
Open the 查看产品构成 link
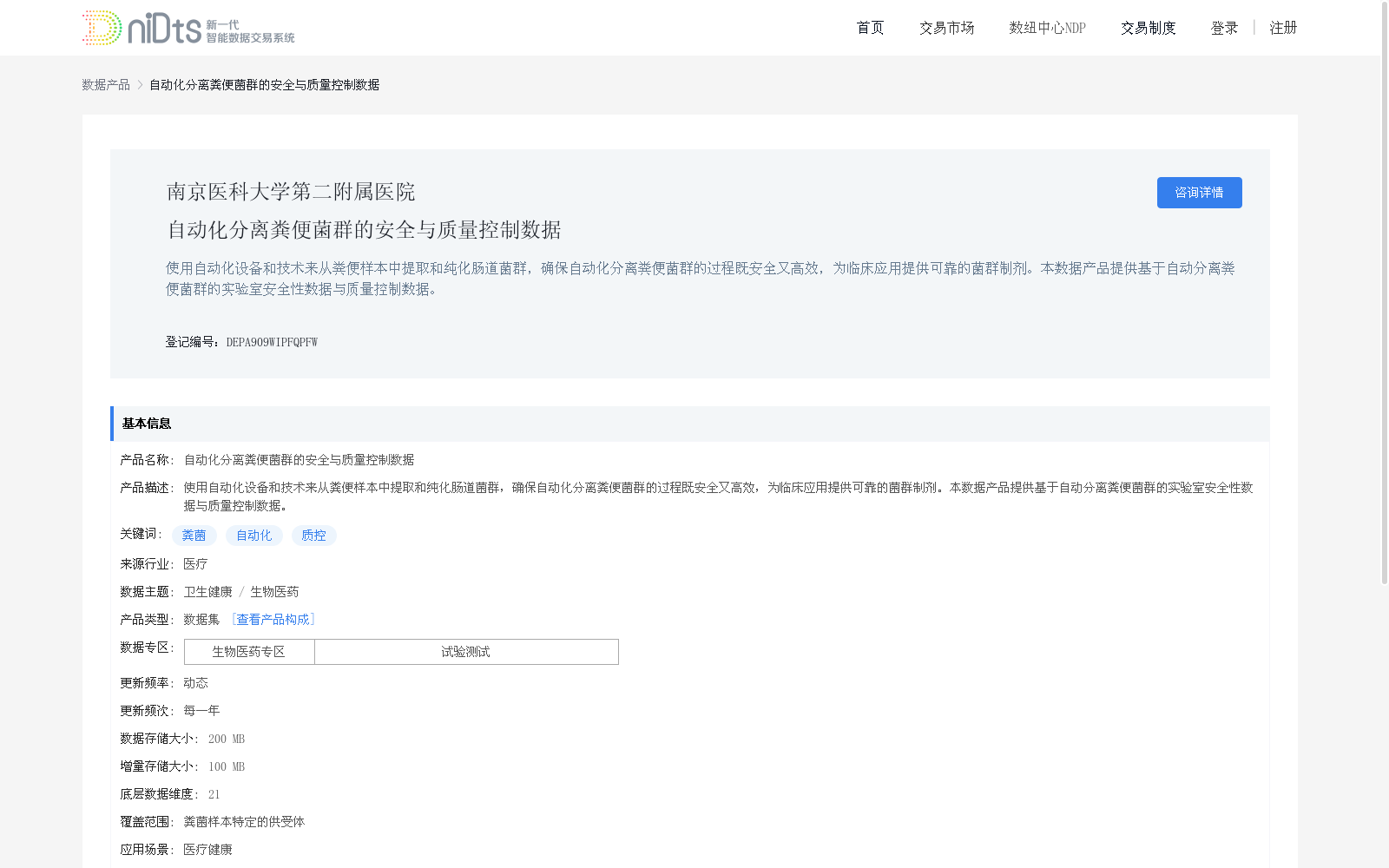(273, 619)
